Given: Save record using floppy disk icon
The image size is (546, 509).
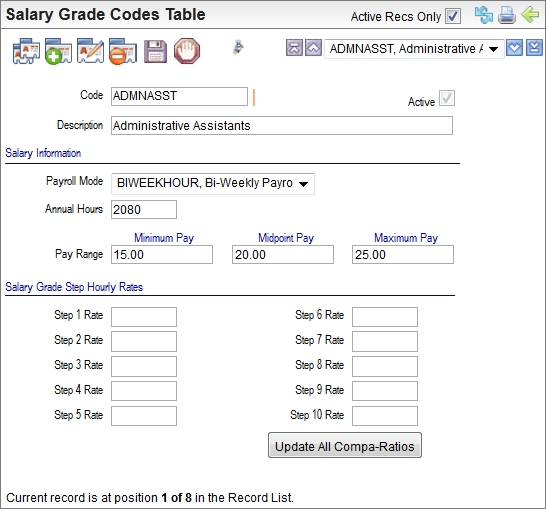Looking at the screenshot, I should [x=155, y=52].
